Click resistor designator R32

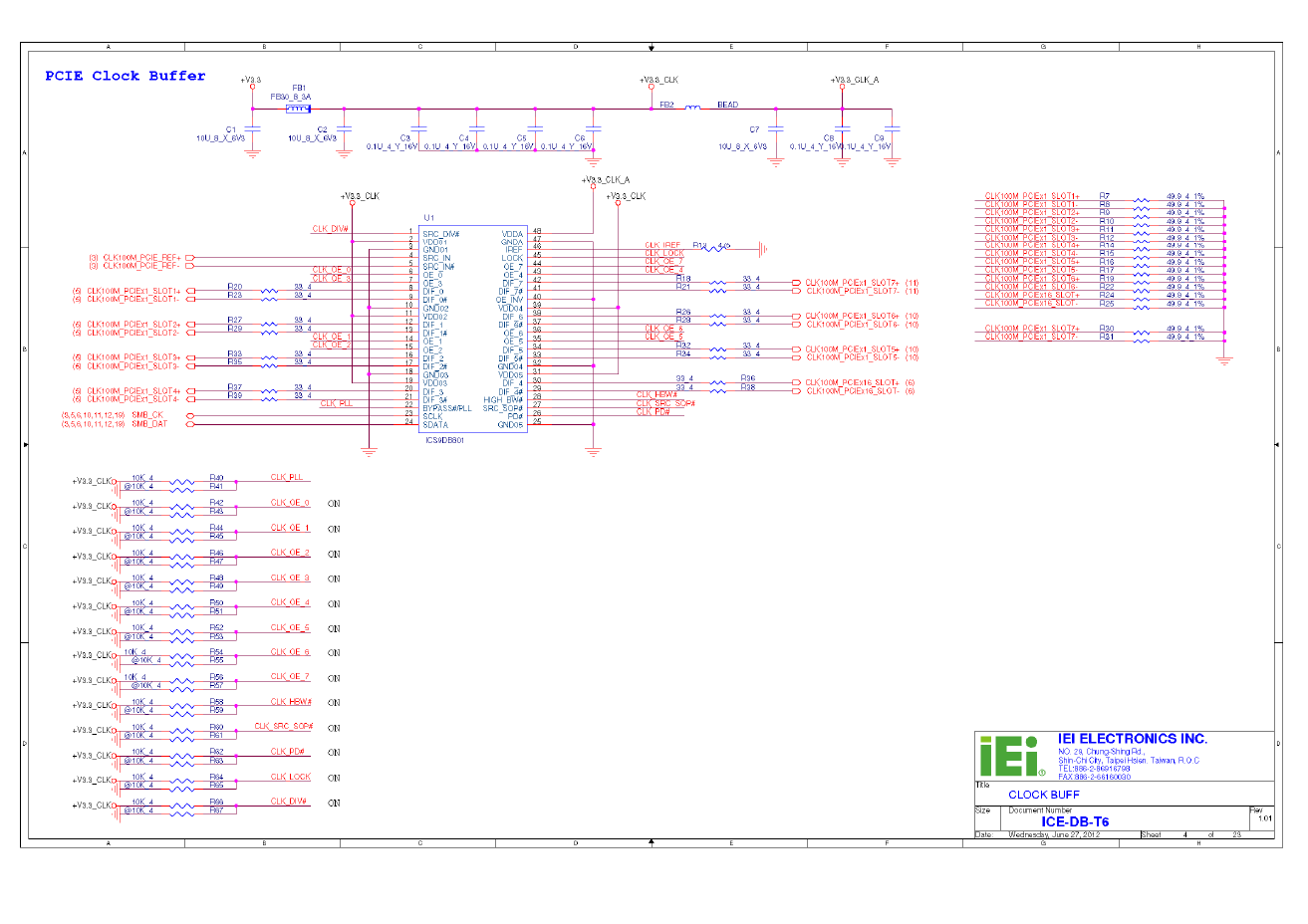click(x=683, y=346)
